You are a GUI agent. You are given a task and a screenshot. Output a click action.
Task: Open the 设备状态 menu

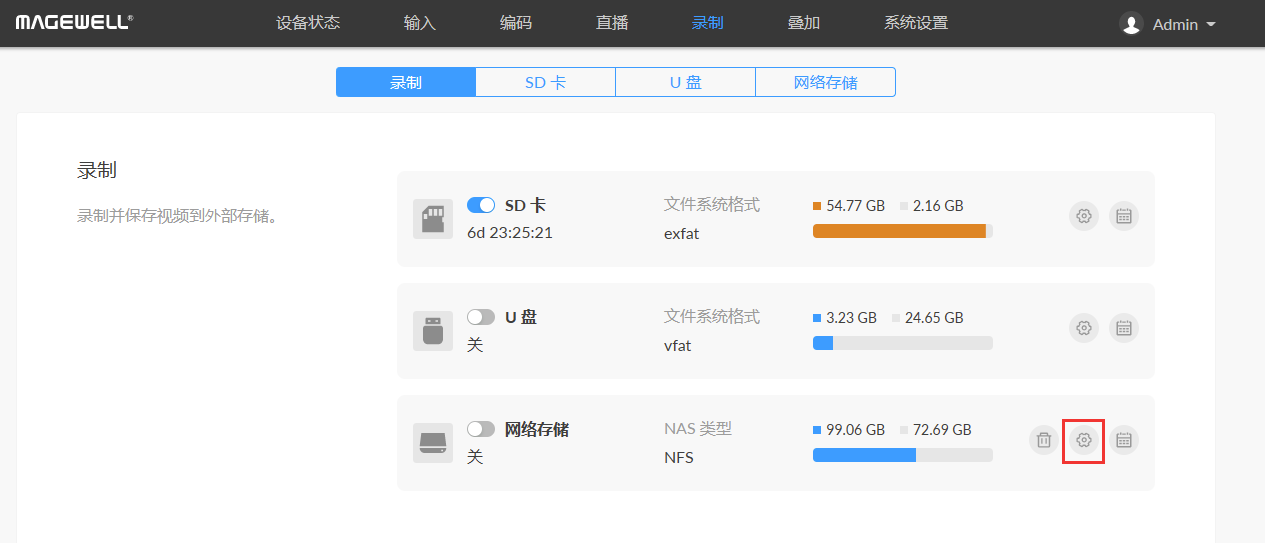308,23
